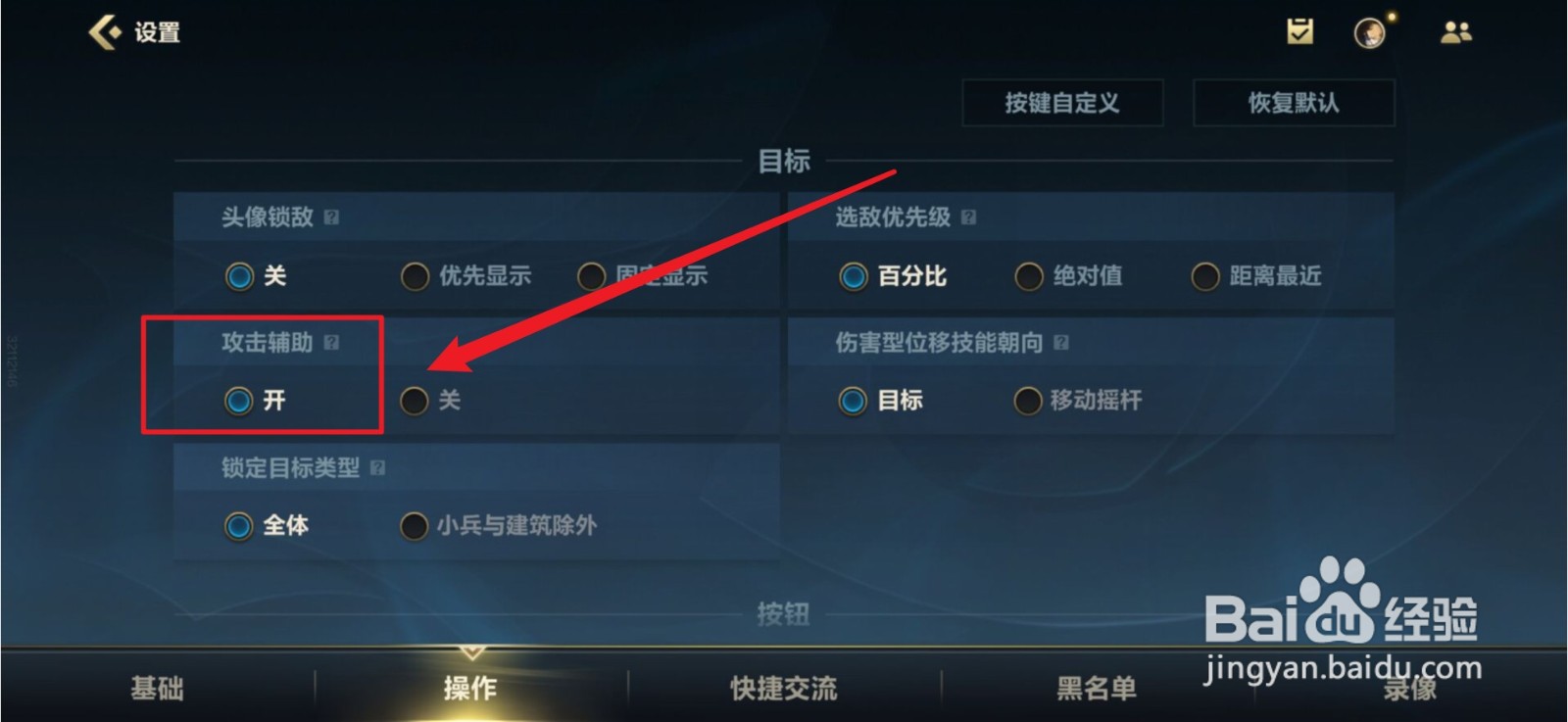Choose 绝对值 for 选敌优先级
Screen dimensions: 1568x722
[x=1069, y=276]
